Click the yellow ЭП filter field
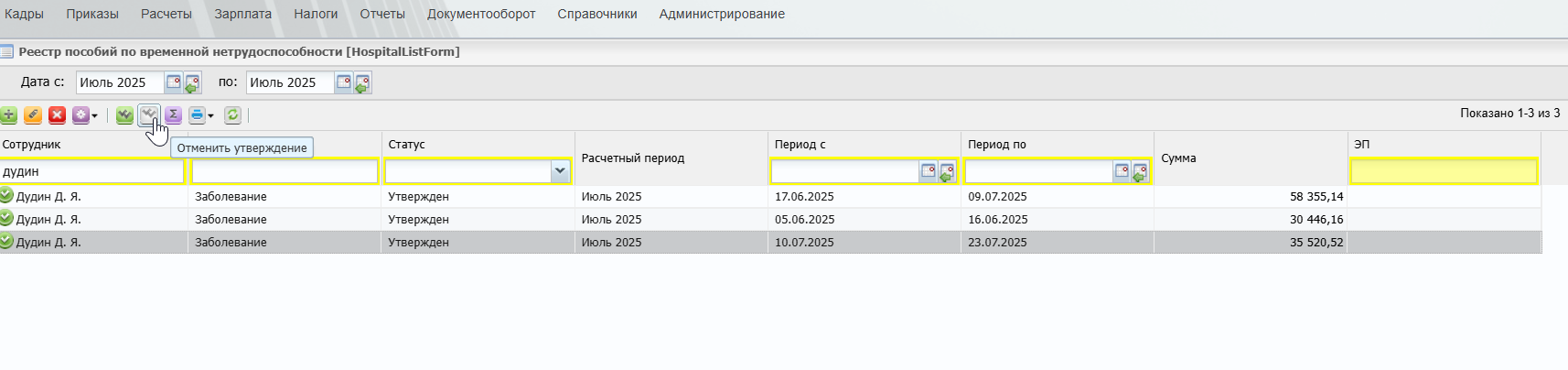Image resolution: width=1568 pixels, height=370 pixels. [1444, 171]
